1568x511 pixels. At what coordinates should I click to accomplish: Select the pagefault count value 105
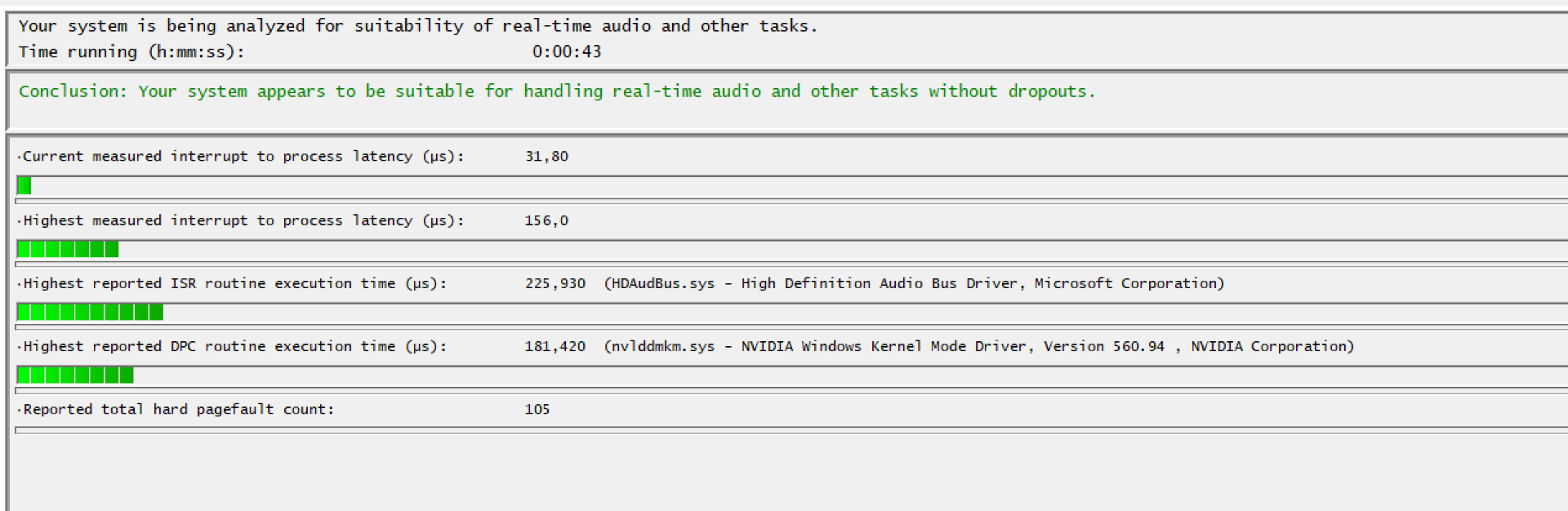point(537,409)
